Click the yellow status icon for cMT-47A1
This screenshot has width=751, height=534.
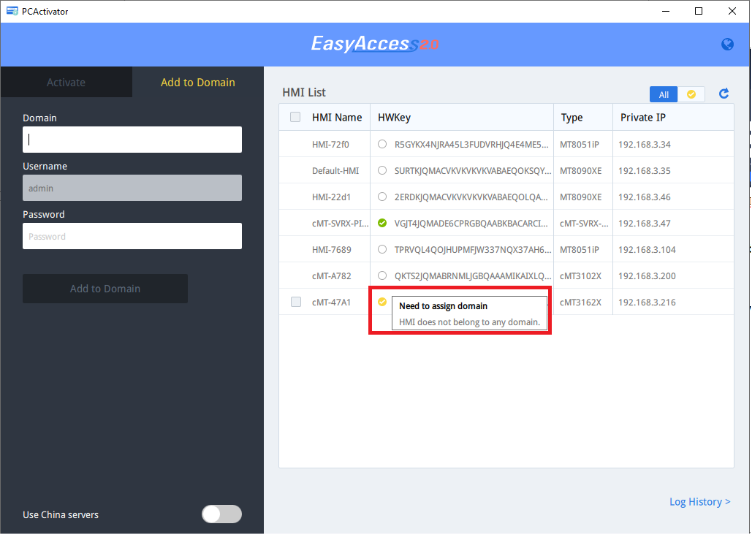(382, 301)
